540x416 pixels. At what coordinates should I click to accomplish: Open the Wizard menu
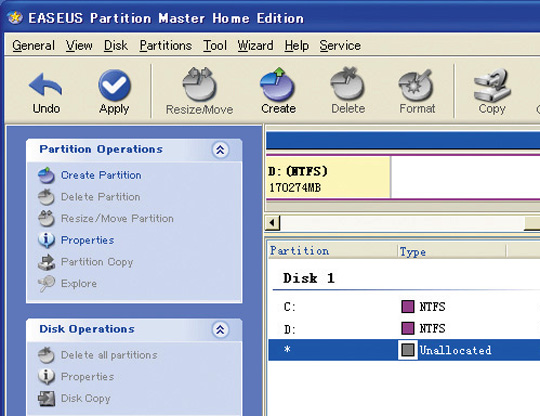coord(256,45)
